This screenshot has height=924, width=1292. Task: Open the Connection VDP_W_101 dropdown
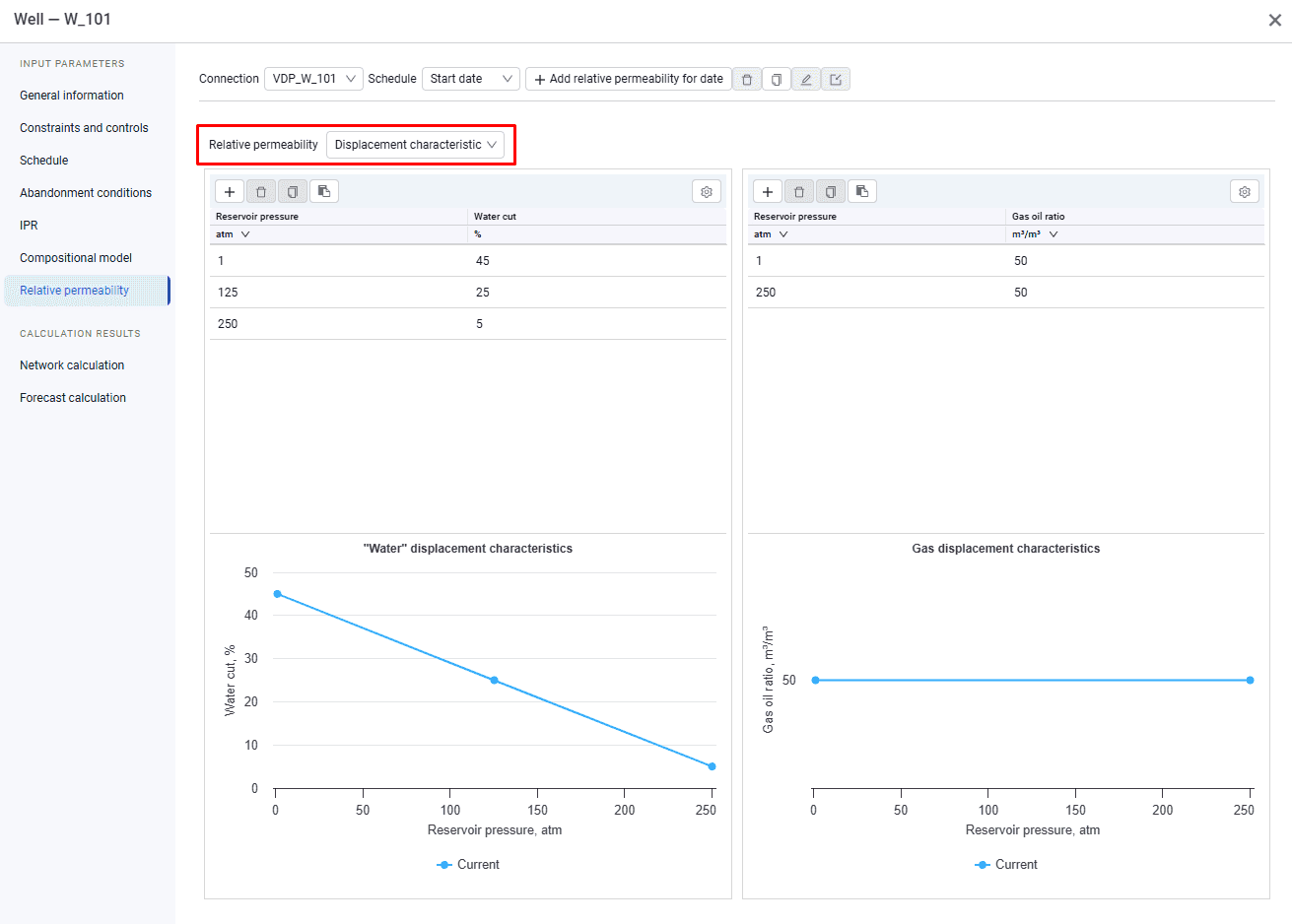click(x=313, y=79)
